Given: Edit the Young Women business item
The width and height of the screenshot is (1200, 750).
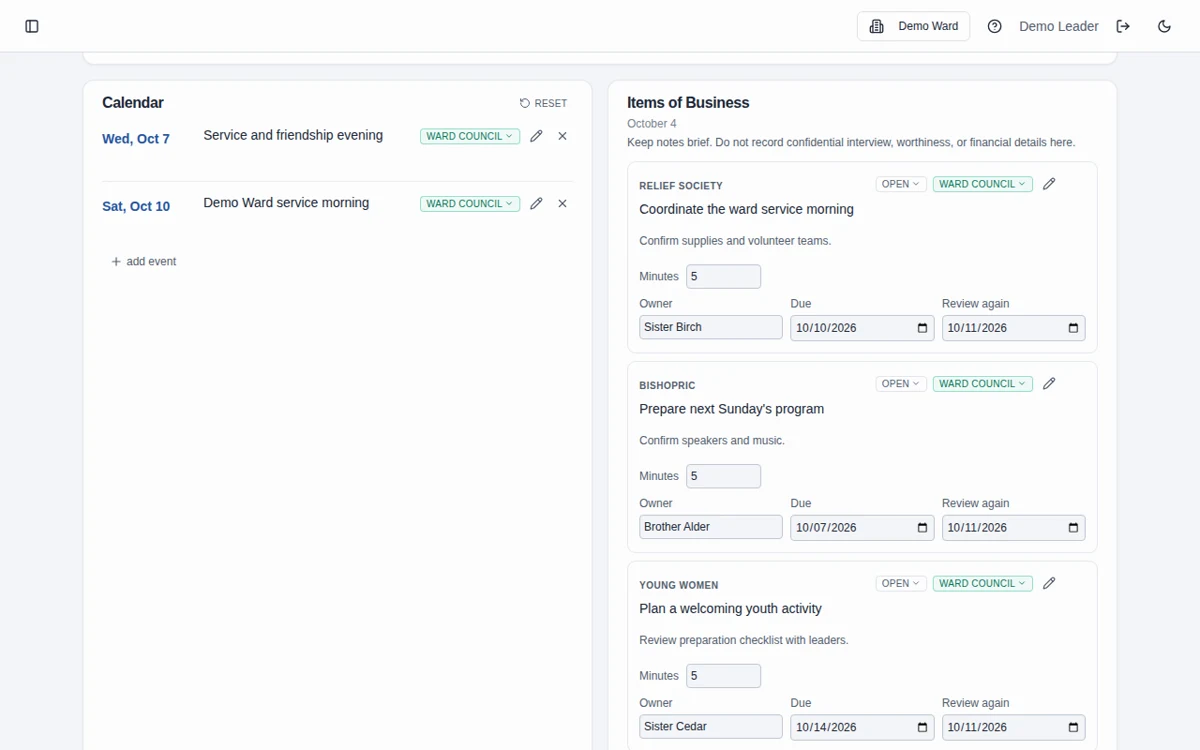Looking at the screenshot, I should pyautogui.click(x=1049, y=583).
